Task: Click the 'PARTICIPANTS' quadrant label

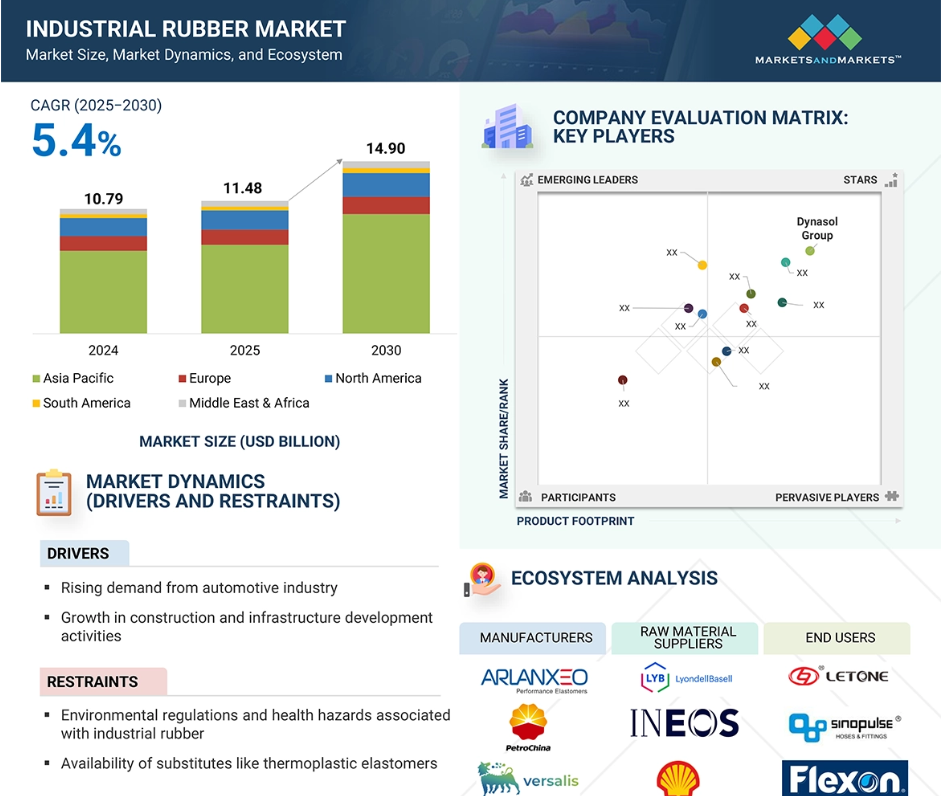Action: coord(578,497)
